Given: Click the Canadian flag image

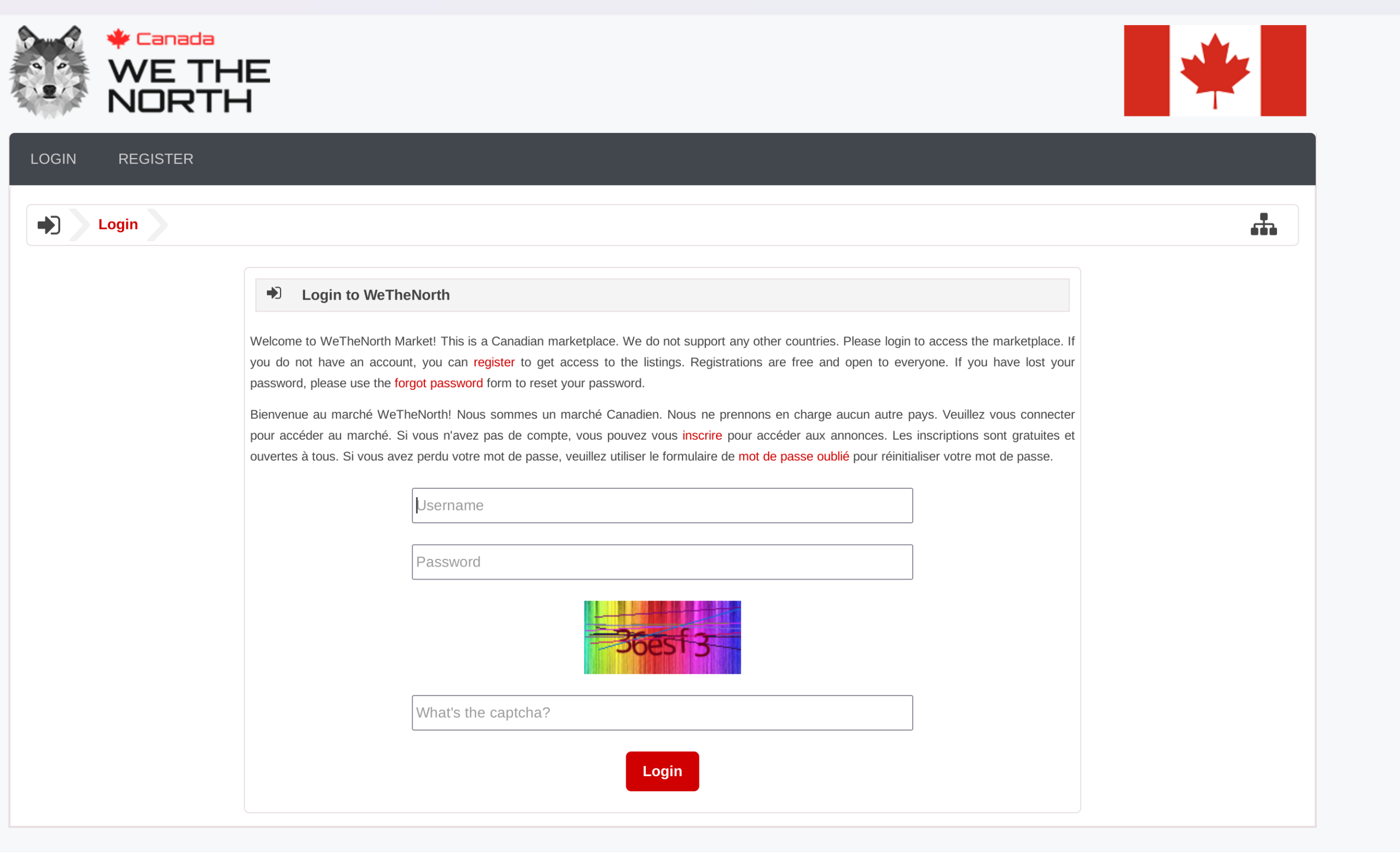Looking at the screenshot, I should click(x=1215, y=71).
